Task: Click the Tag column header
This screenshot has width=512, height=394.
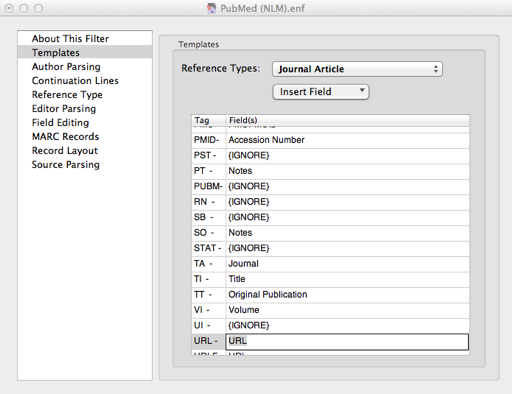Action: click(x=209, y=120)
